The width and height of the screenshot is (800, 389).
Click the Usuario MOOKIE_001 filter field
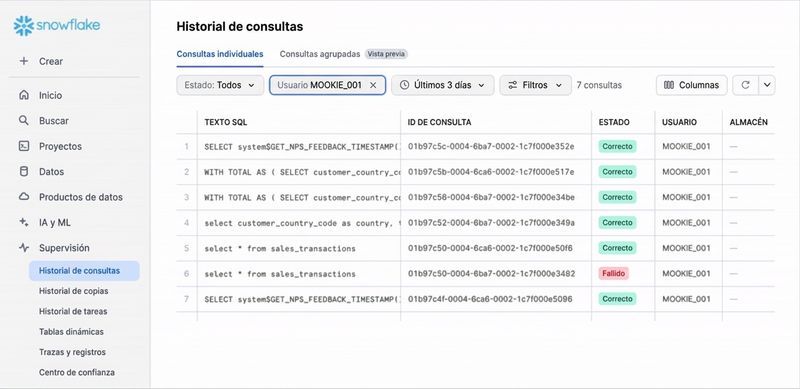pos(327,85)
